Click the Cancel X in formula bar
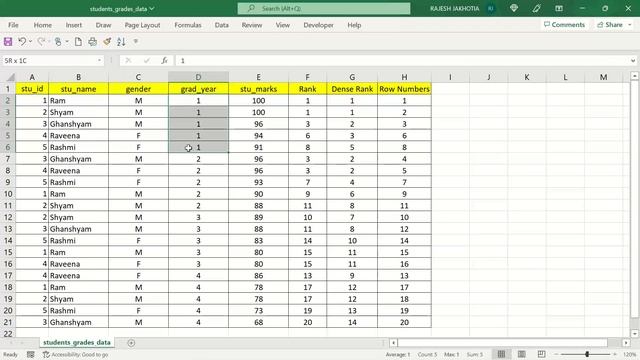640x360 pixels. point(128,60)
